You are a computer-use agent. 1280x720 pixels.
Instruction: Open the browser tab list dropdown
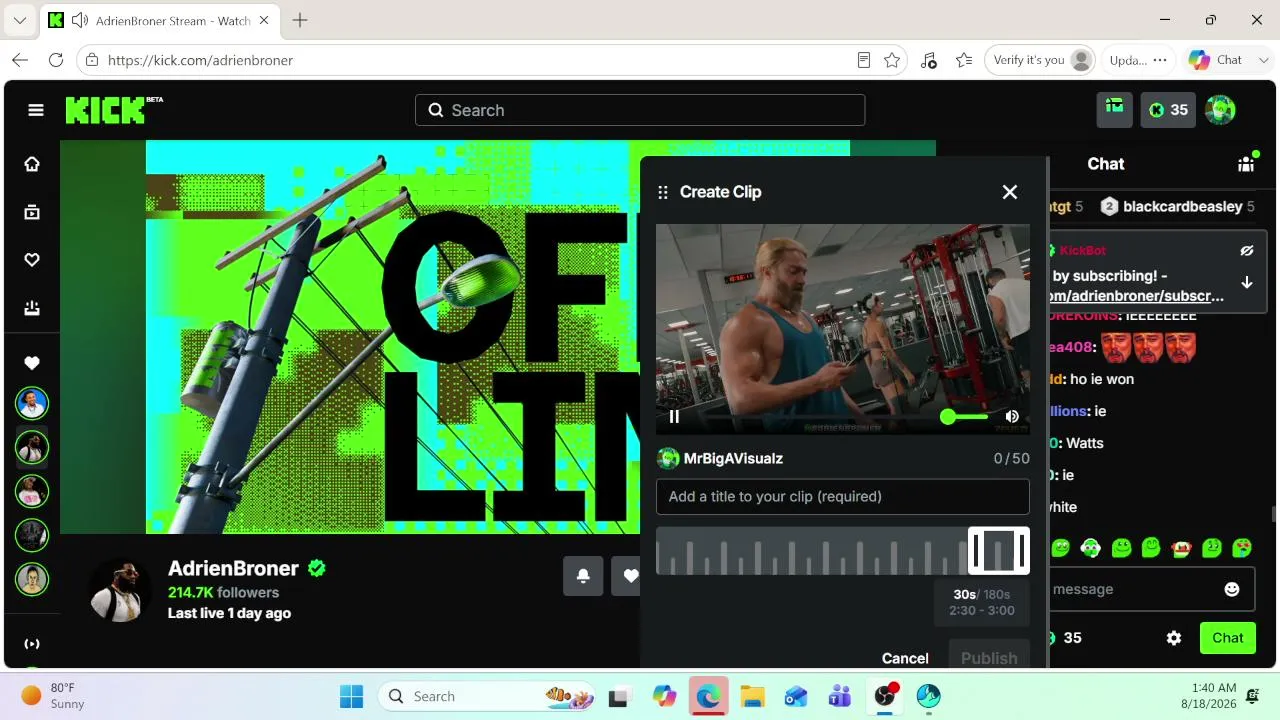[x=19, y=20]
